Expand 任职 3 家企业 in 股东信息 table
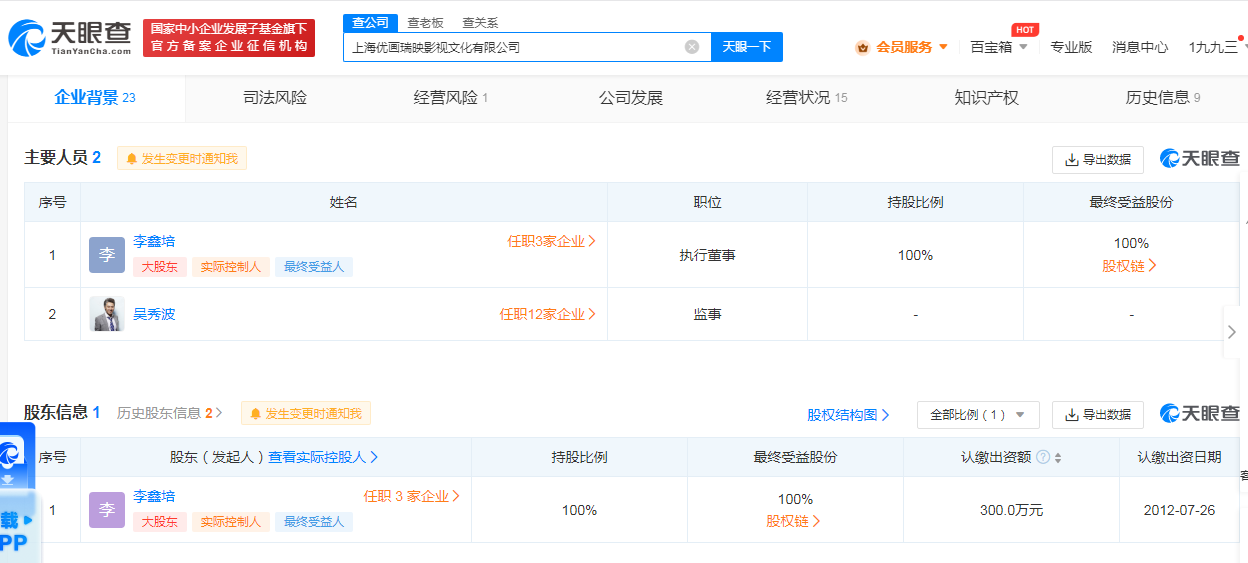 [x=412, y=496]
